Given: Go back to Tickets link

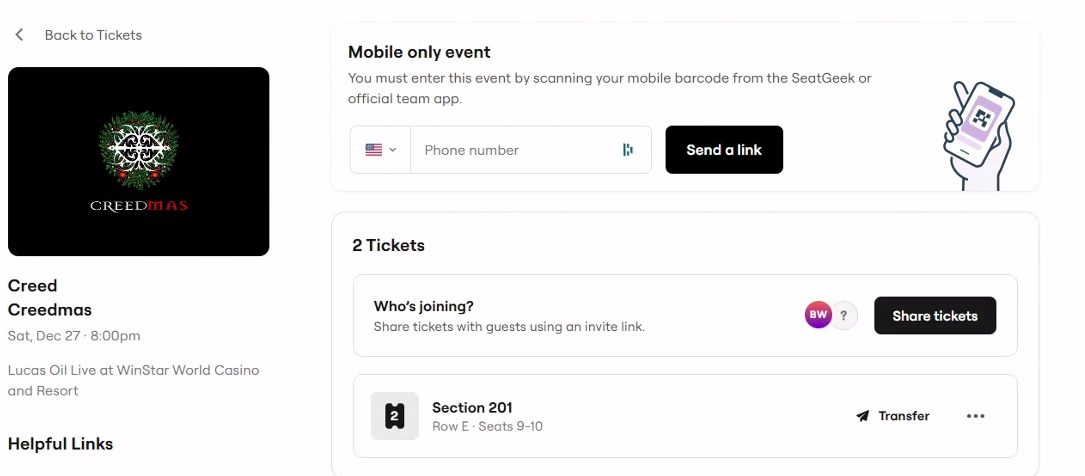Looking at the screenshot, I should pos(93,35).
